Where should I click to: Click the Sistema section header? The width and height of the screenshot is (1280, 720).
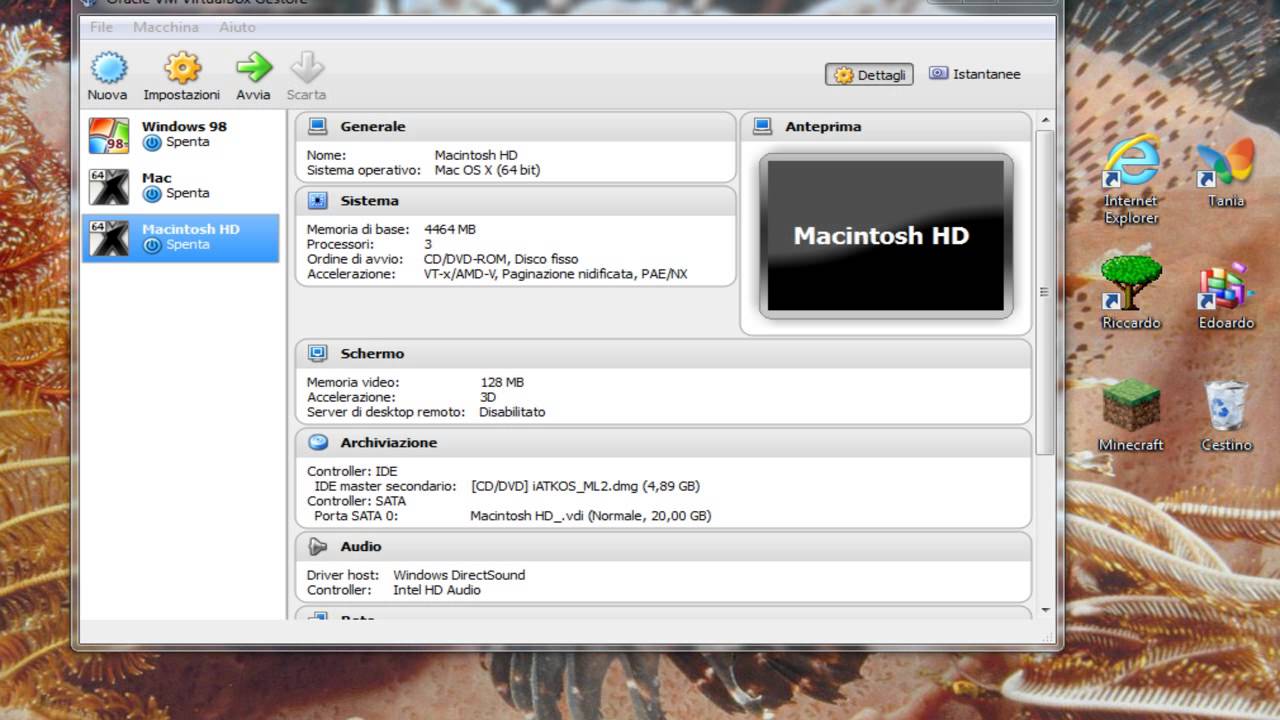pyautogui.click(x=515, y=200)
